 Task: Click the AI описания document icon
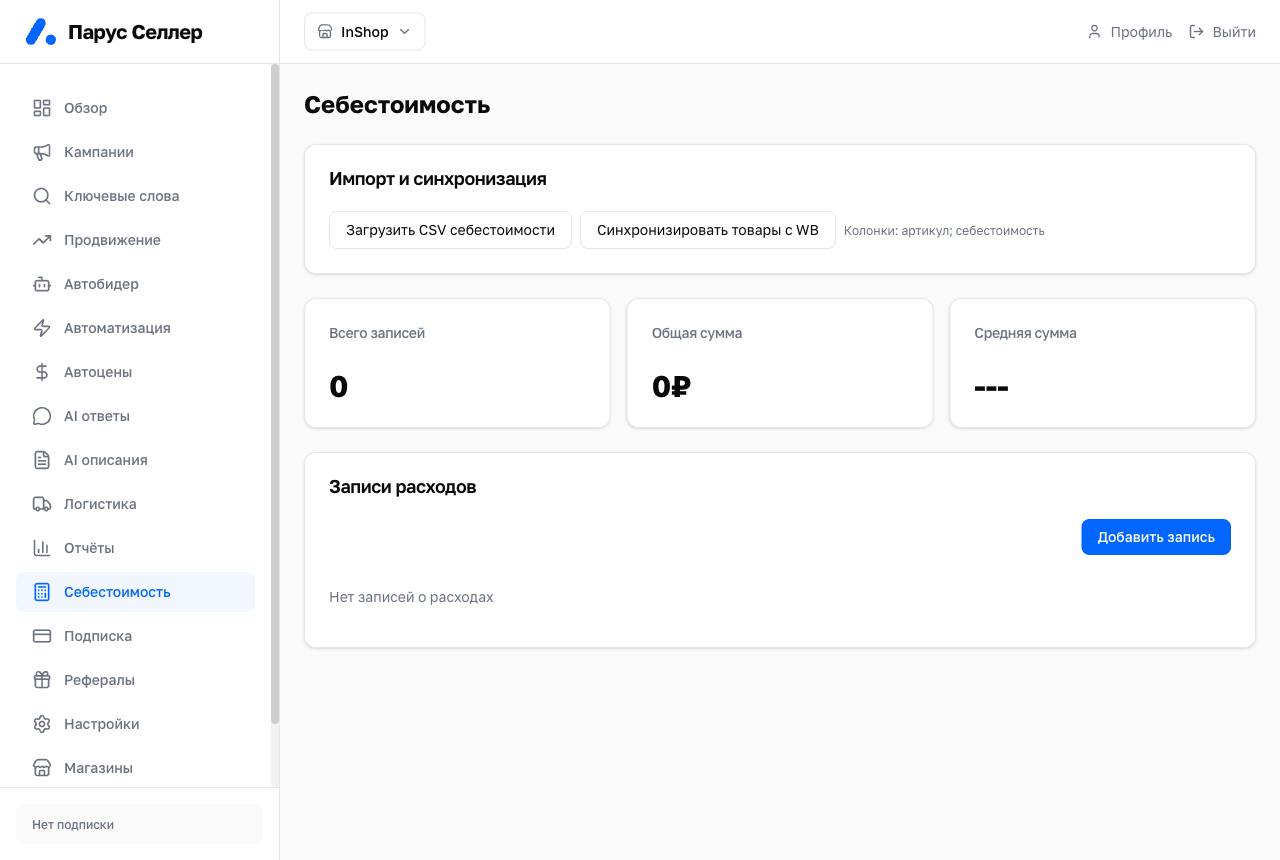click(42, 460)
